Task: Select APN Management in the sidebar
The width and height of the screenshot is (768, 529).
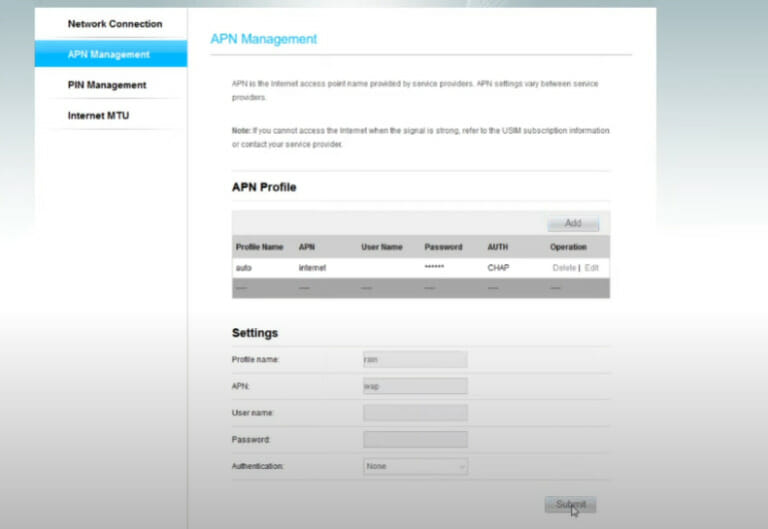Action: tap(108, 54)
